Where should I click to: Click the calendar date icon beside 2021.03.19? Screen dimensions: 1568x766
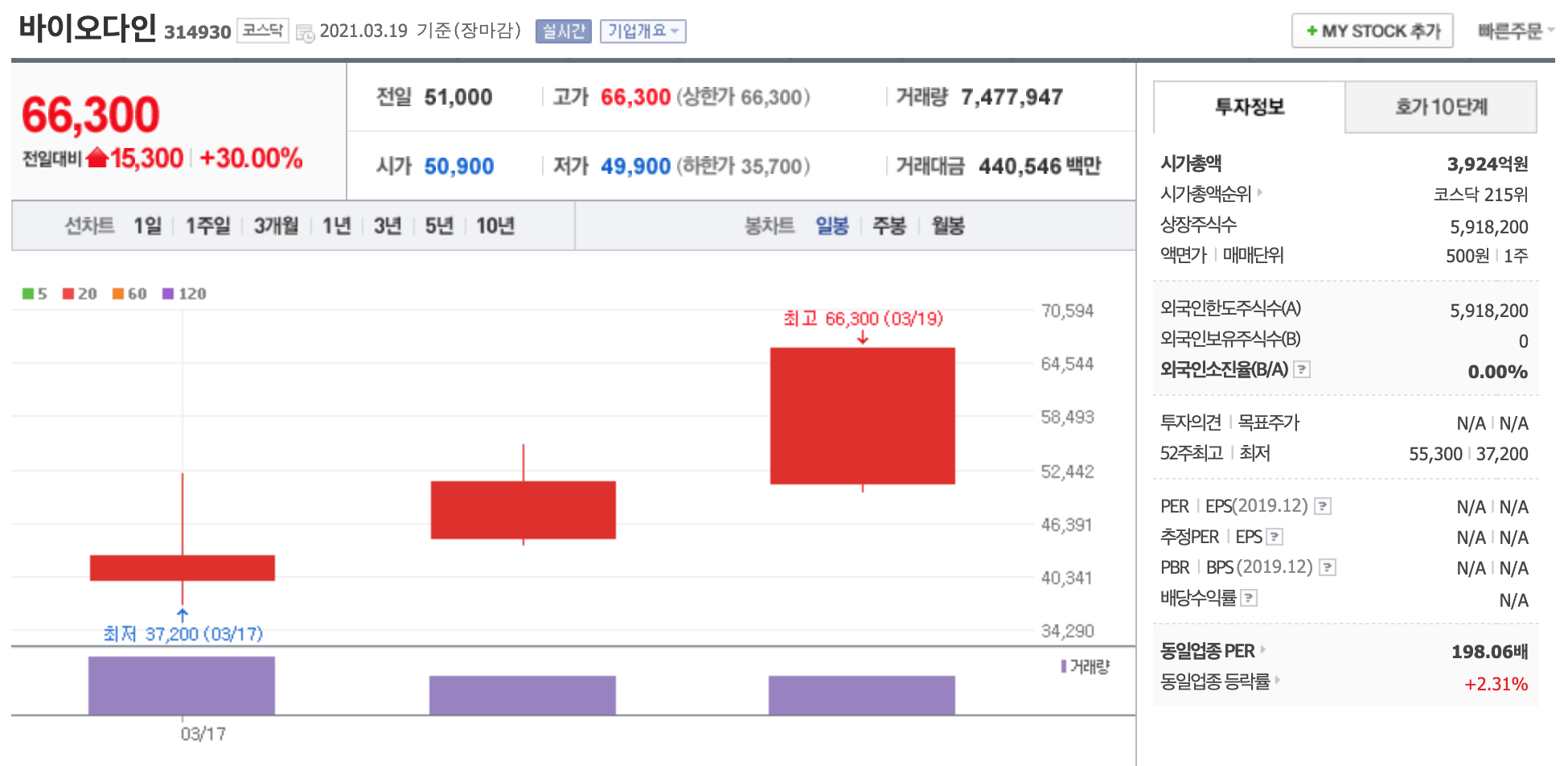click(x=305, y=33)
